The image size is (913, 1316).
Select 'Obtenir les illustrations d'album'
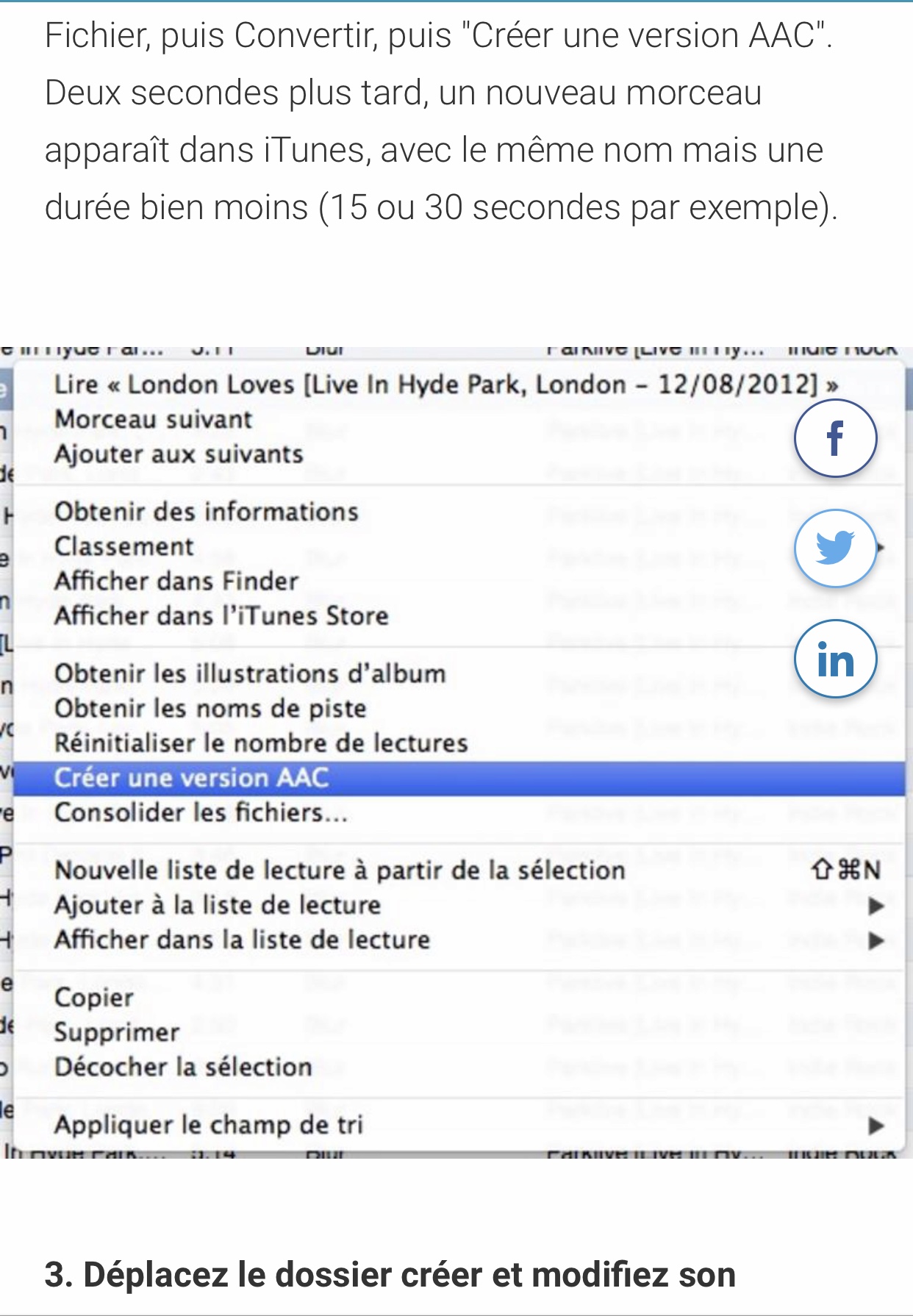[x=250, y=673]
